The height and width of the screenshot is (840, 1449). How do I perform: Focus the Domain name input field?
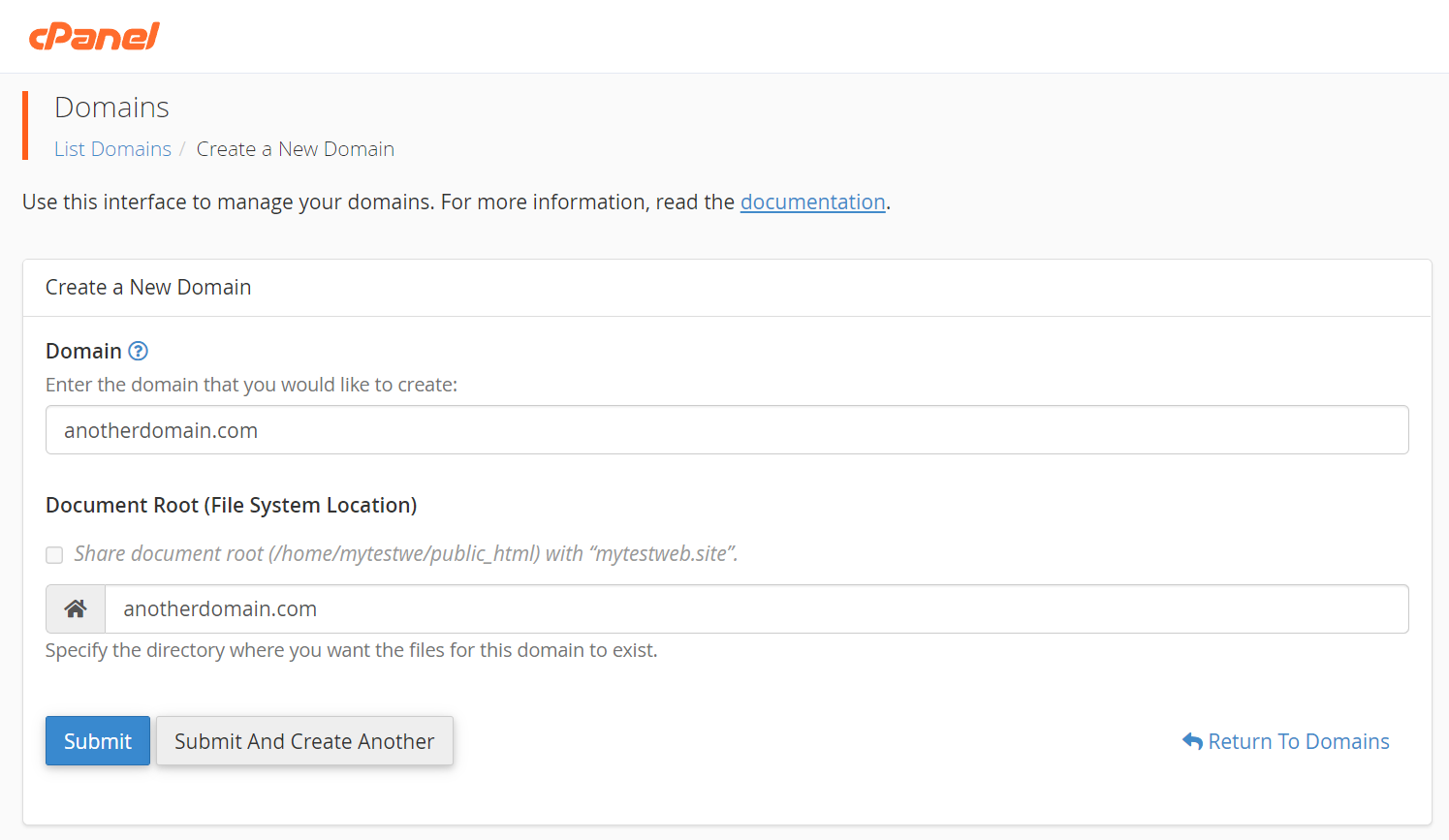tap(727, 430)
